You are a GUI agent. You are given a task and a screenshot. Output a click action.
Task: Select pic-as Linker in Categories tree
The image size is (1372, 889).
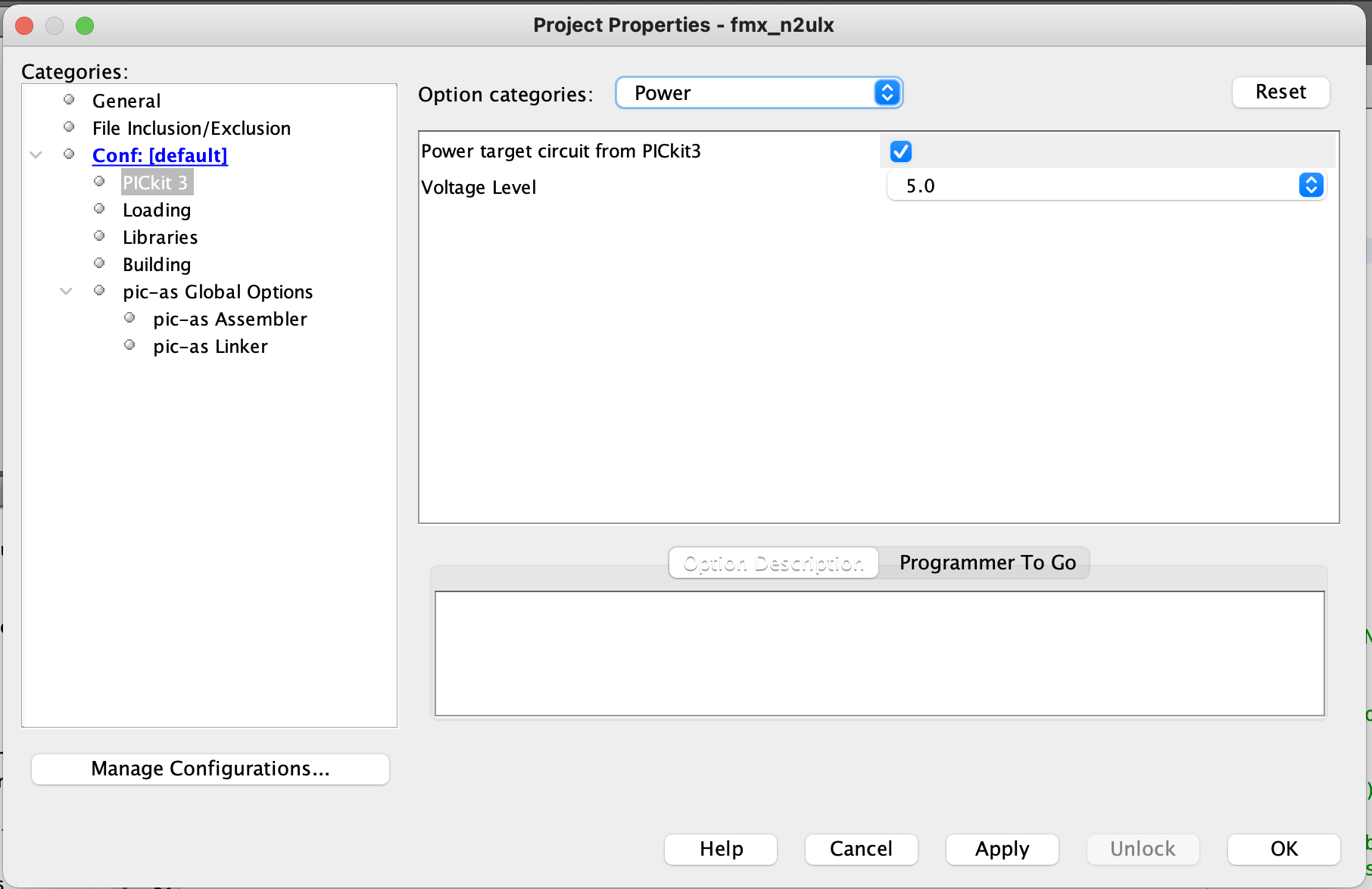(210, 346)
